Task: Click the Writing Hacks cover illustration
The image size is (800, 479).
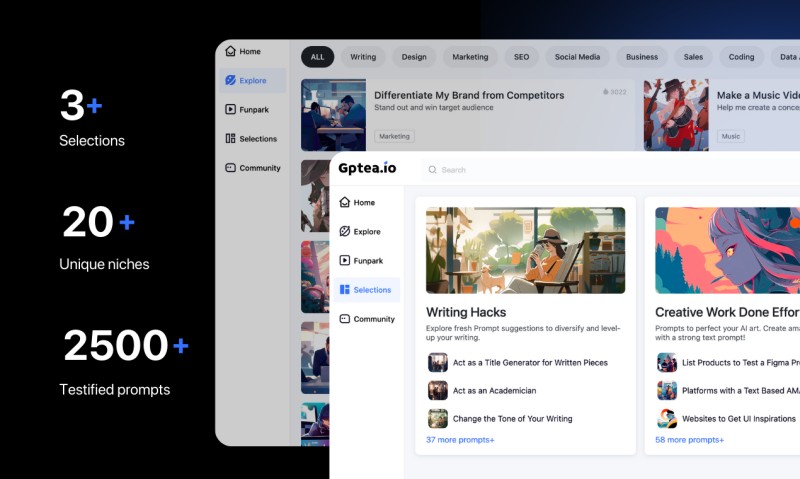Action: [x=525, y=250]
